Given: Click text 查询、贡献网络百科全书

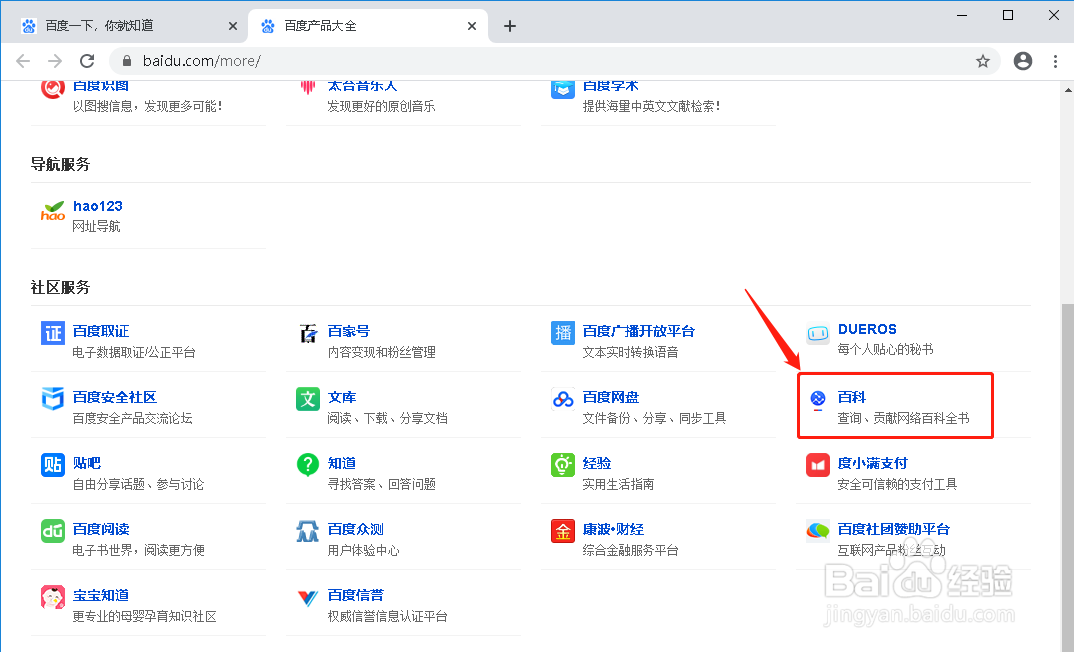Looking at the screenshot, I should tap(903, 418).
